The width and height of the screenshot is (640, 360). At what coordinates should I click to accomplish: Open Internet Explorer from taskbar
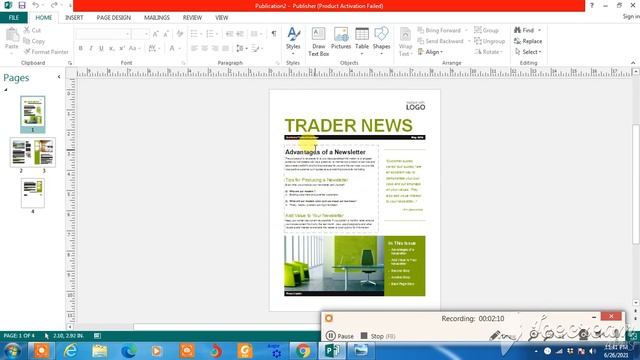(x=71, y=351)
